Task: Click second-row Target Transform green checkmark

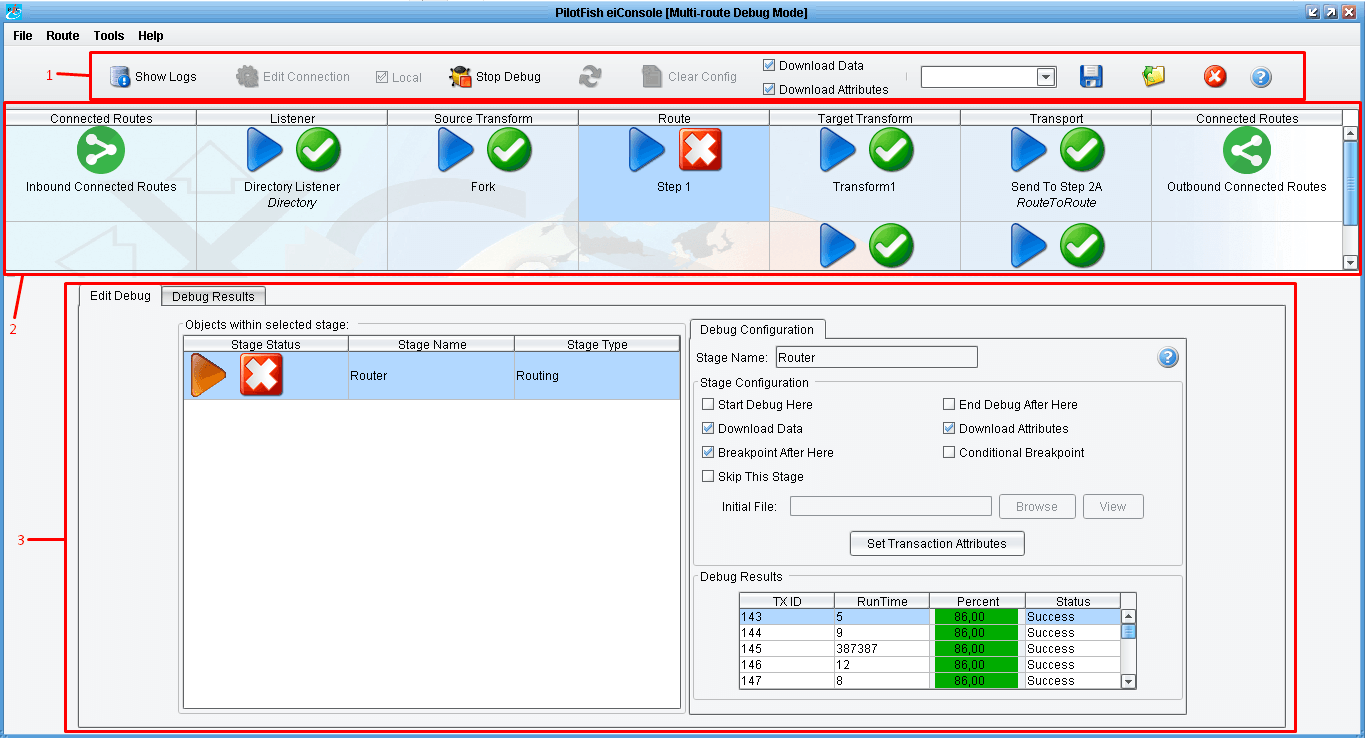Action: click(x=892, y=246)
